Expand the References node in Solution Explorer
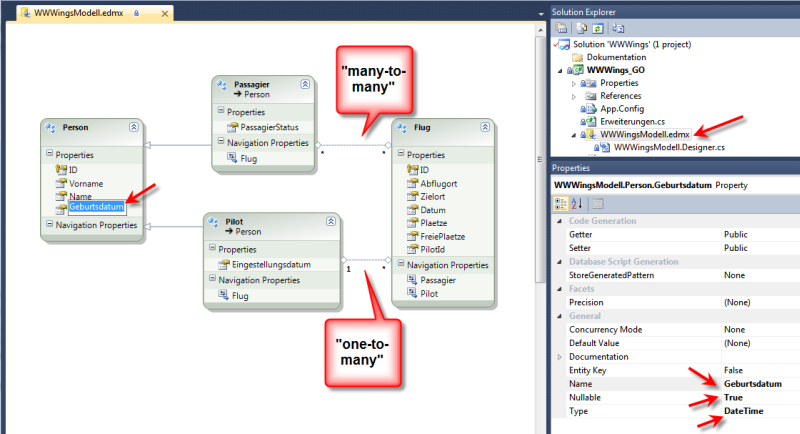This screenshot has width=800, height=434. click(574, 96)
